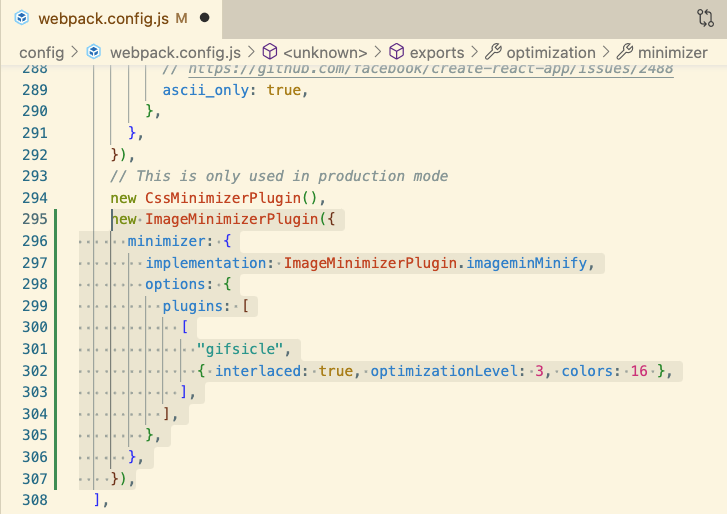This screenshot has height=514, width=727.
Task: Select minimizer breadcrumb item
Action: (673, 52)
